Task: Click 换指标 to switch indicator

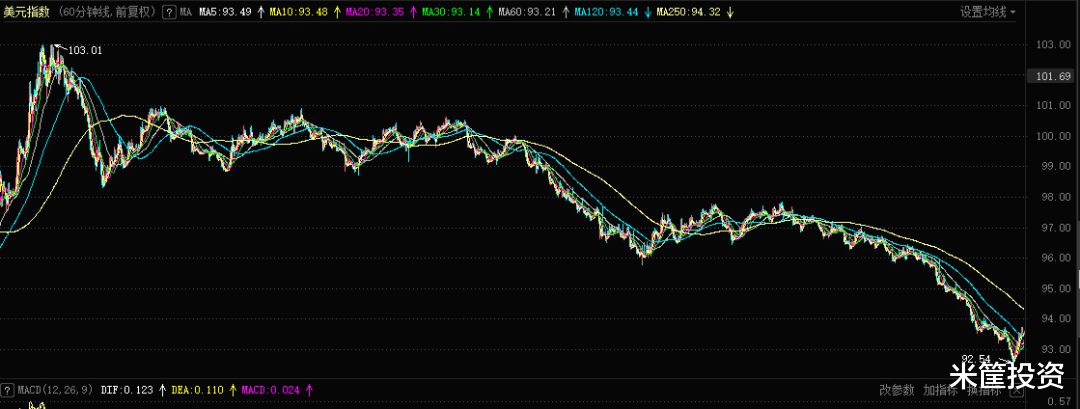Action: pyautogui.click(x=983, y=390)
